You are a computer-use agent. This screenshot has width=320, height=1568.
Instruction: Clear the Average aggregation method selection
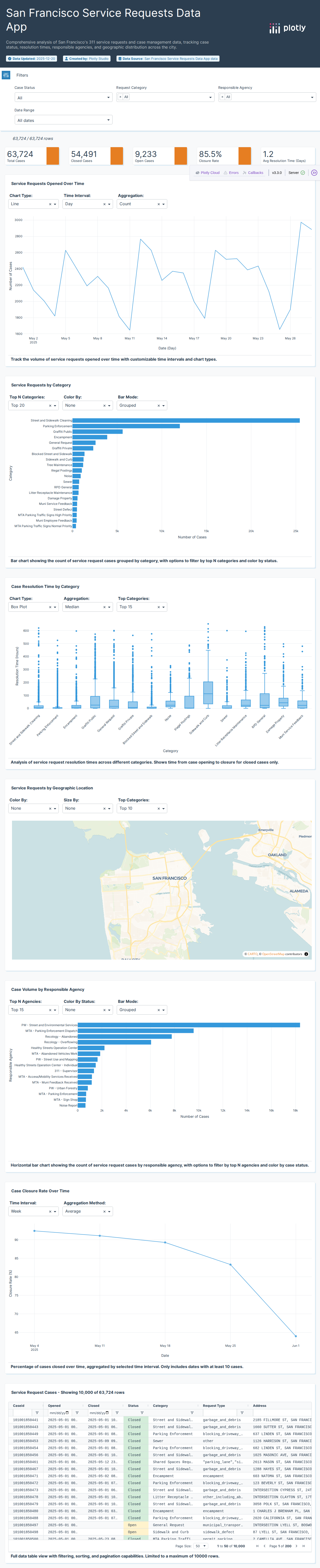pyautogui.click(x=104, y=1212)
